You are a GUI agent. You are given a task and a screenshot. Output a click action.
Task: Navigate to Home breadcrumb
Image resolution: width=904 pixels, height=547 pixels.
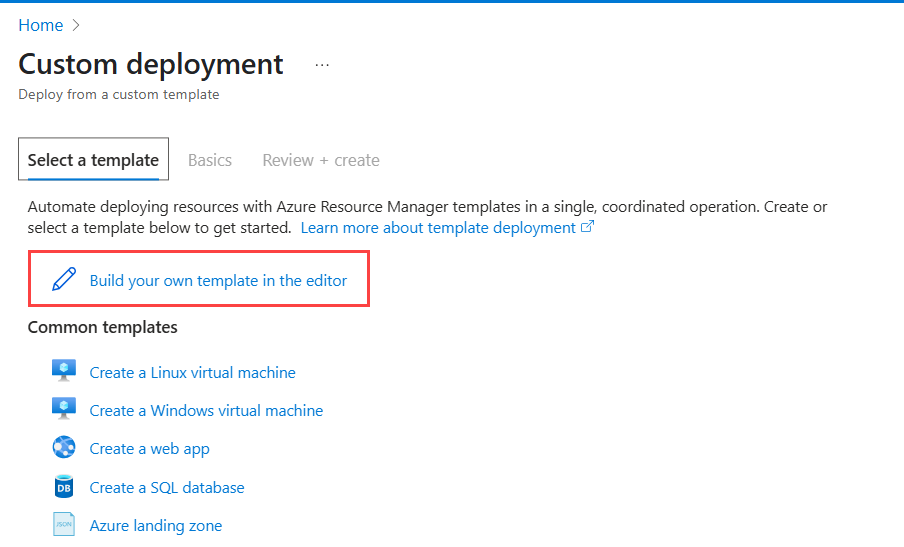[x=40, y=25]
